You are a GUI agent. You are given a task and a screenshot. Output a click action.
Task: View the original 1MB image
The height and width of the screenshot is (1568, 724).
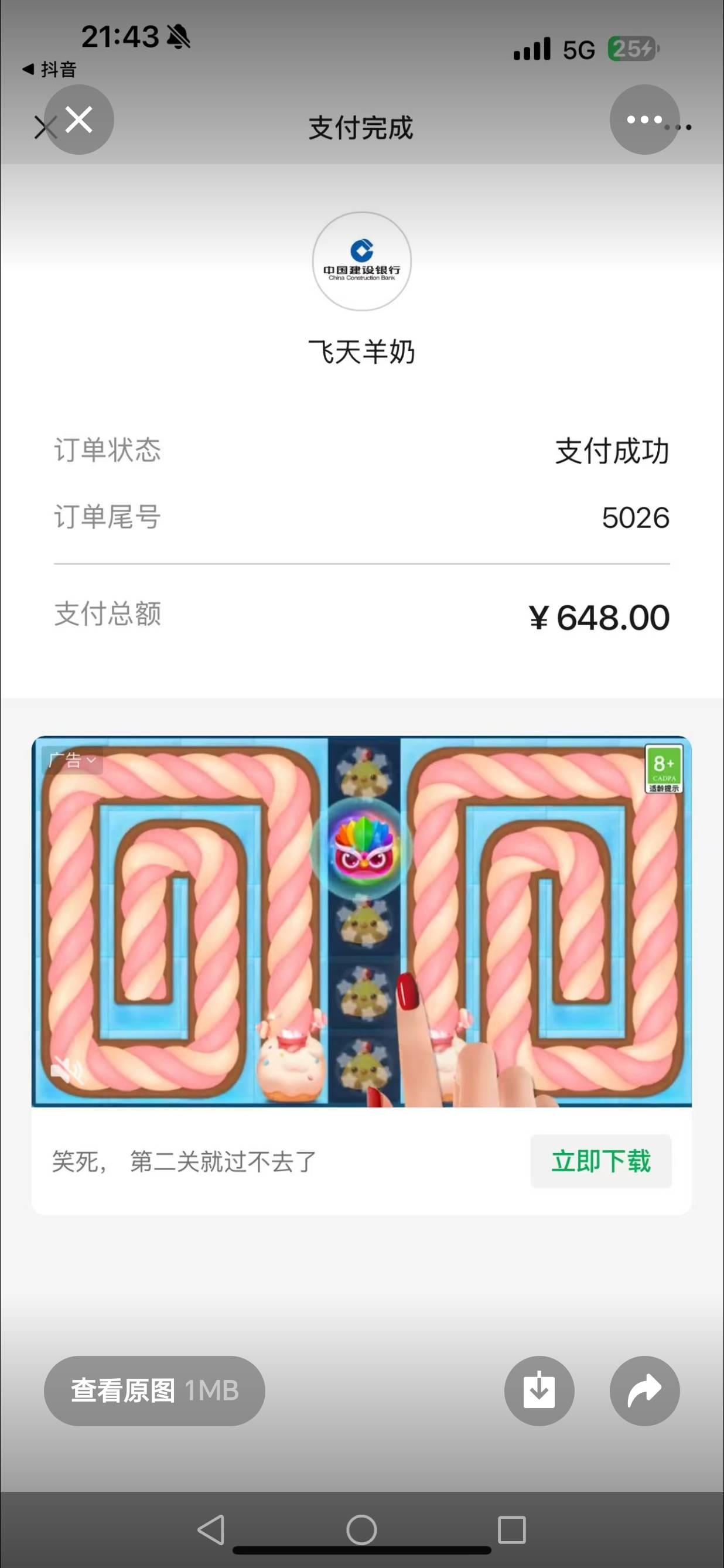click(155, 1391)
